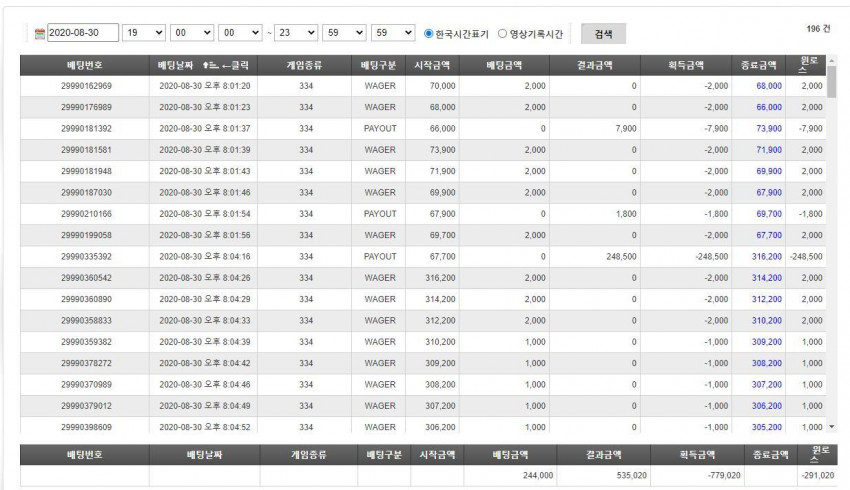Click the result amount 7,900

626,128
